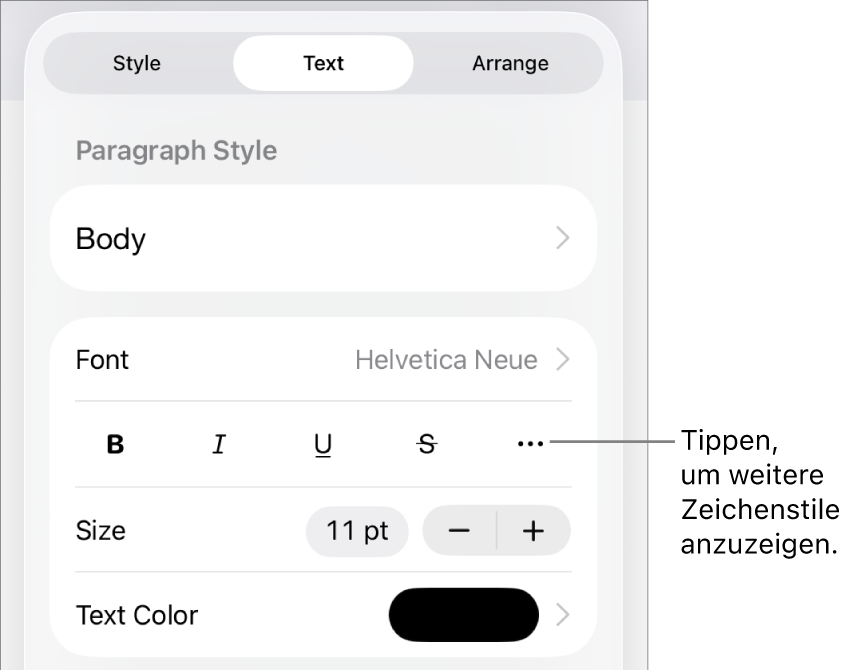Click the 11 pt size field
The image size is (865, 670).
tap(357, 531)
